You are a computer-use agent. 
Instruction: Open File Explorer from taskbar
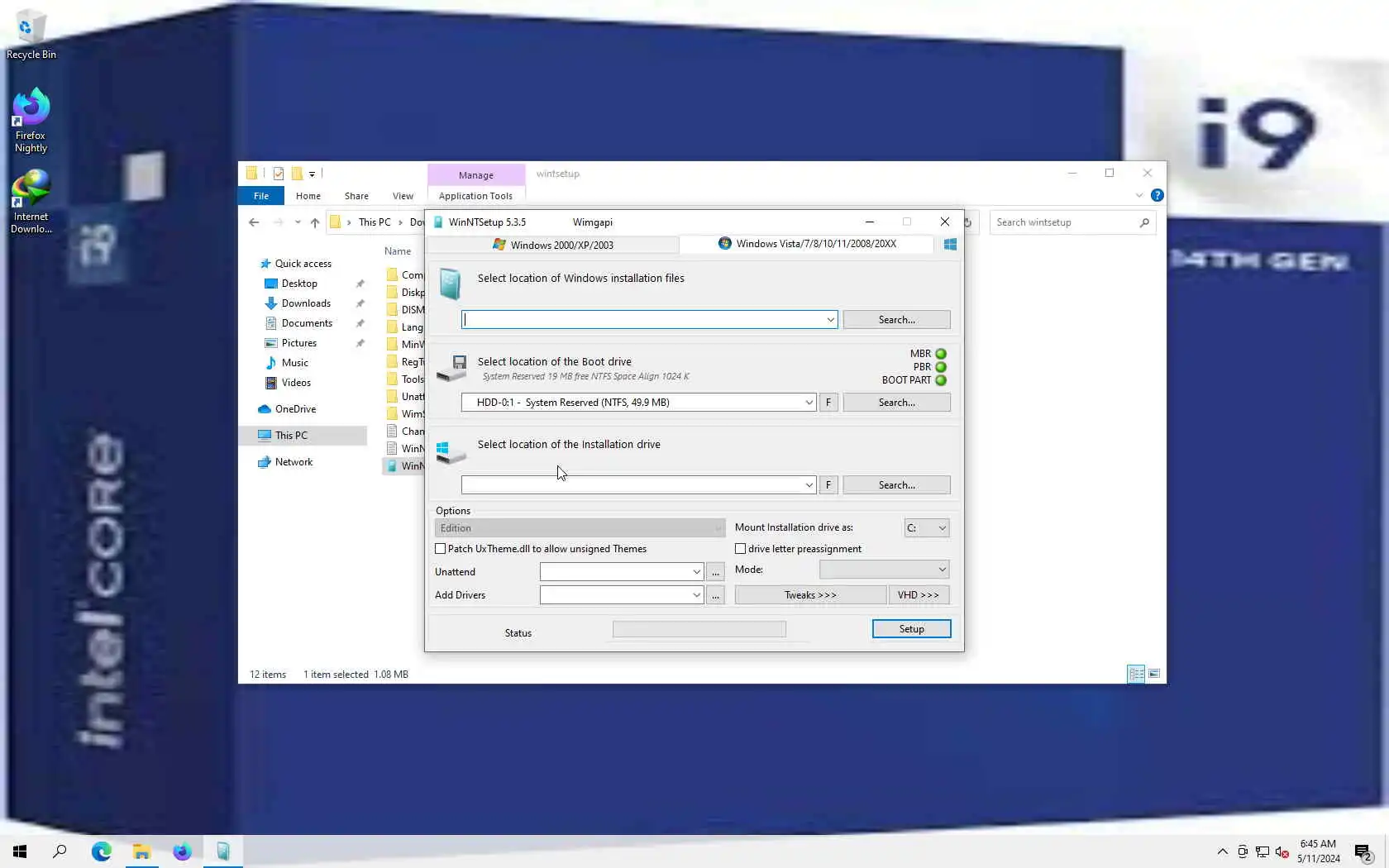coord(142,851)
